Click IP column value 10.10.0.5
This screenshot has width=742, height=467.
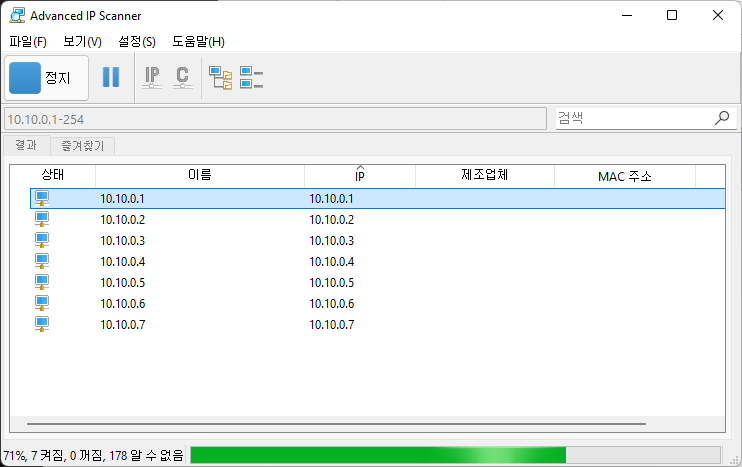pos(331,282)
